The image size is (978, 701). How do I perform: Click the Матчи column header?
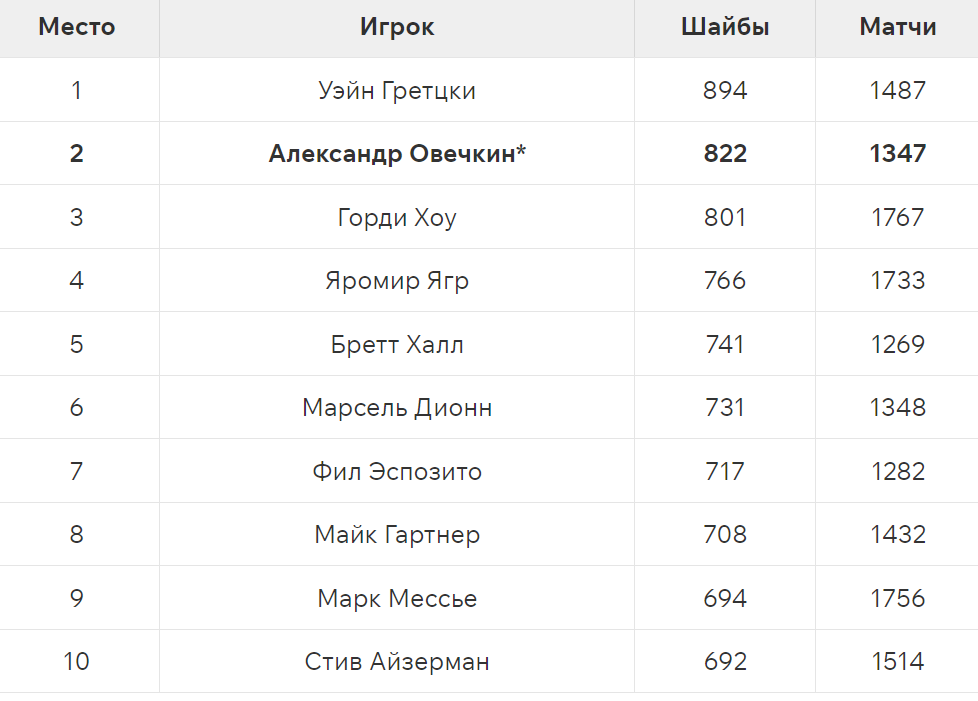point(898,27)
